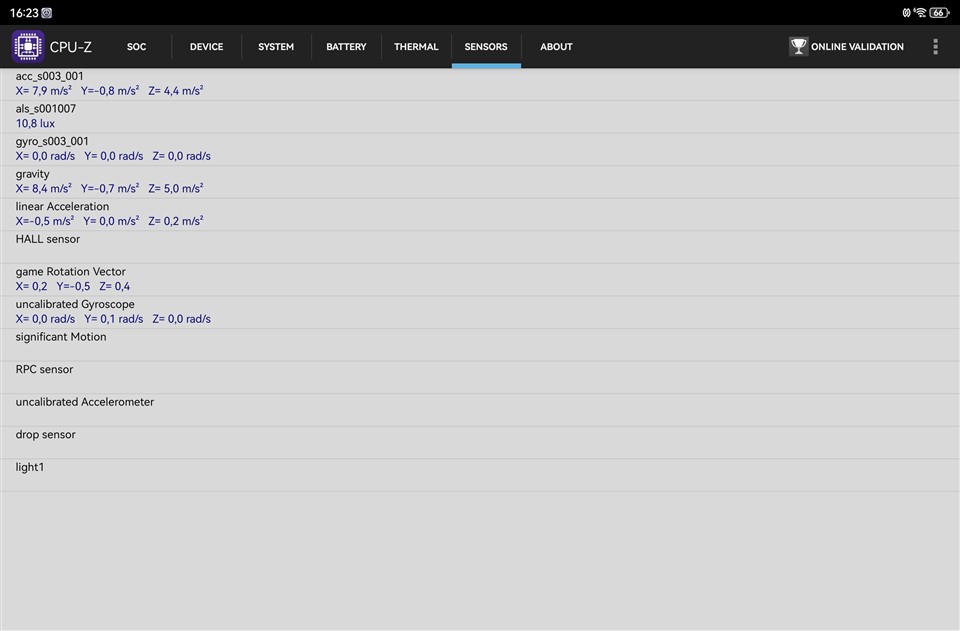This screenshot has width=960, height=631.
Task: Switch to the SOC tab
Action: (137, 47)
